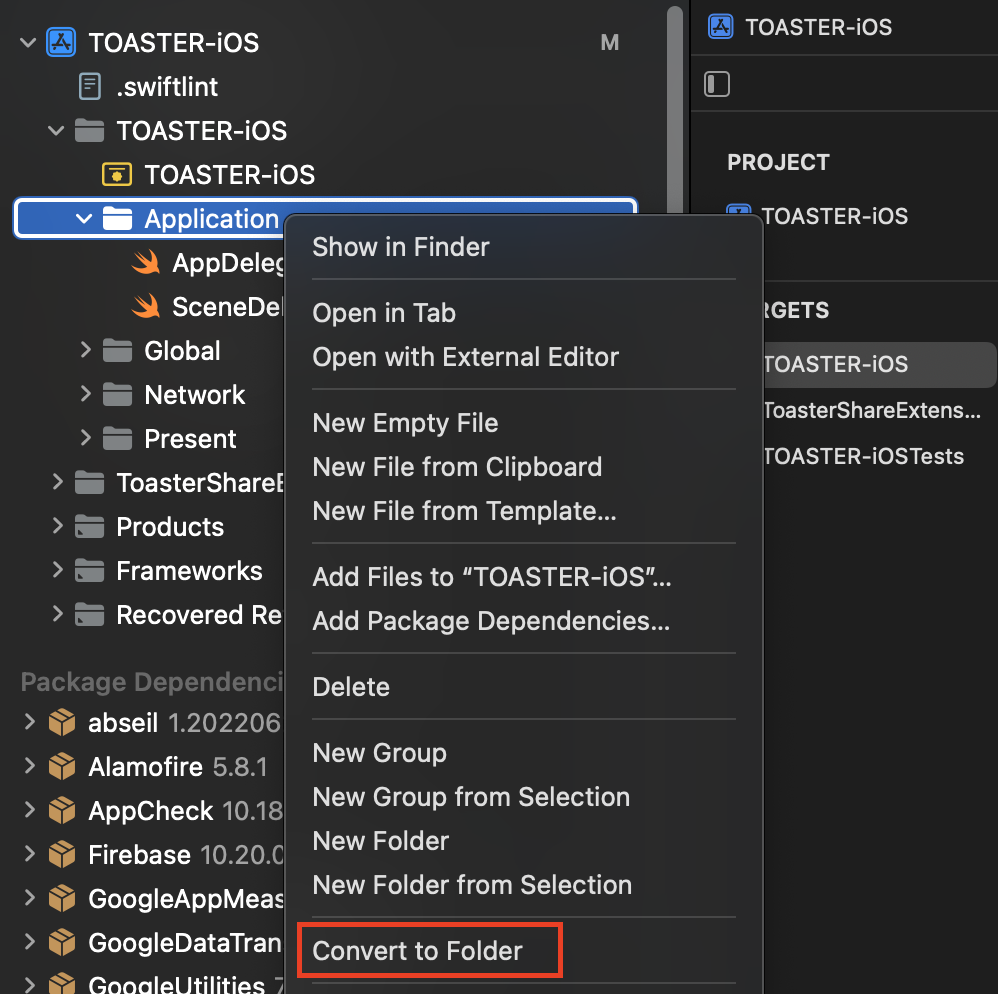Select TOASTER-iOS under PROJECT heading
998x994 pixels.
(x=835, y=216)
